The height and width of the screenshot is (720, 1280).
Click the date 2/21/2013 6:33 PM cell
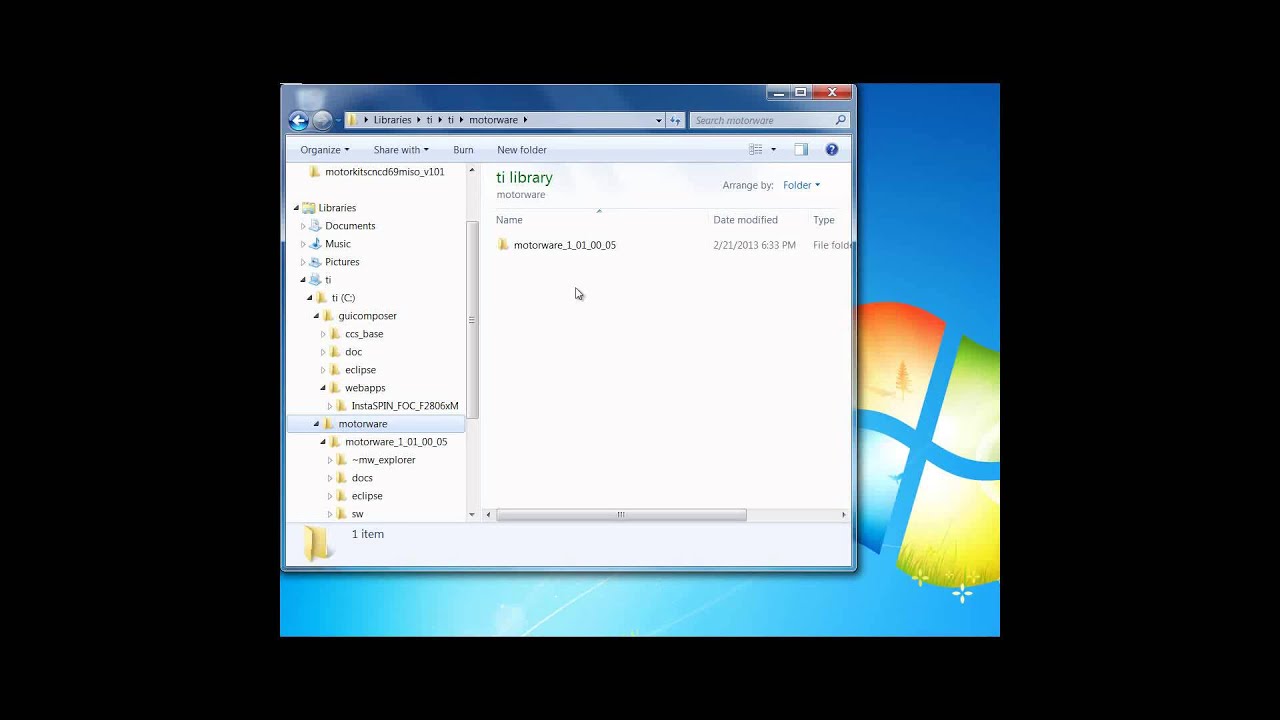point(755,245)
